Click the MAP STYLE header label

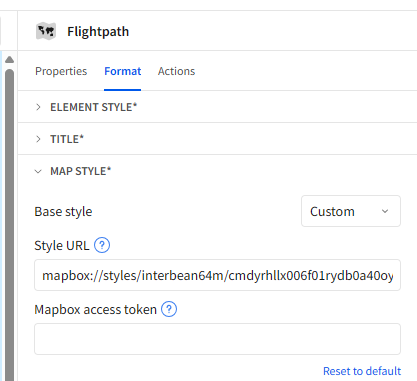pos(81,171)
